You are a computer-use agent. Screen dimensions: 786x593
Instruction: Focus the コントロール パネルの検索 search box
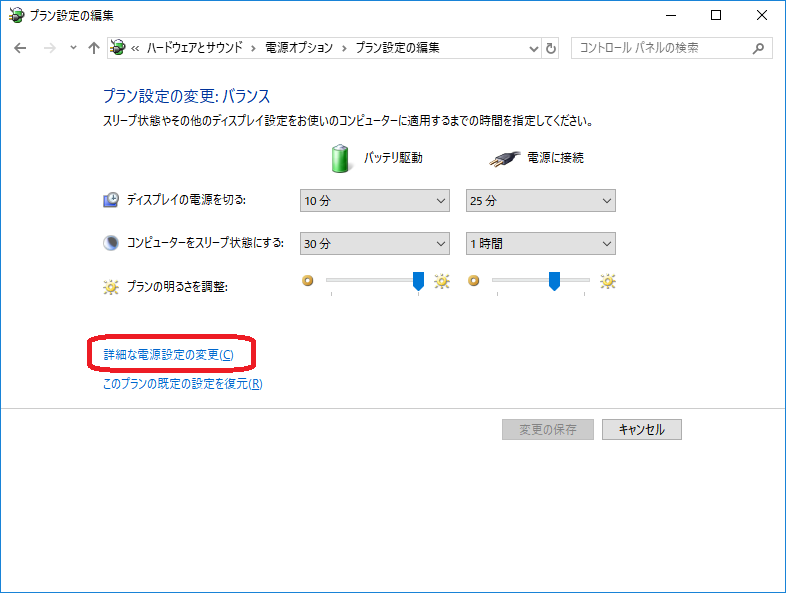(671, 48)
